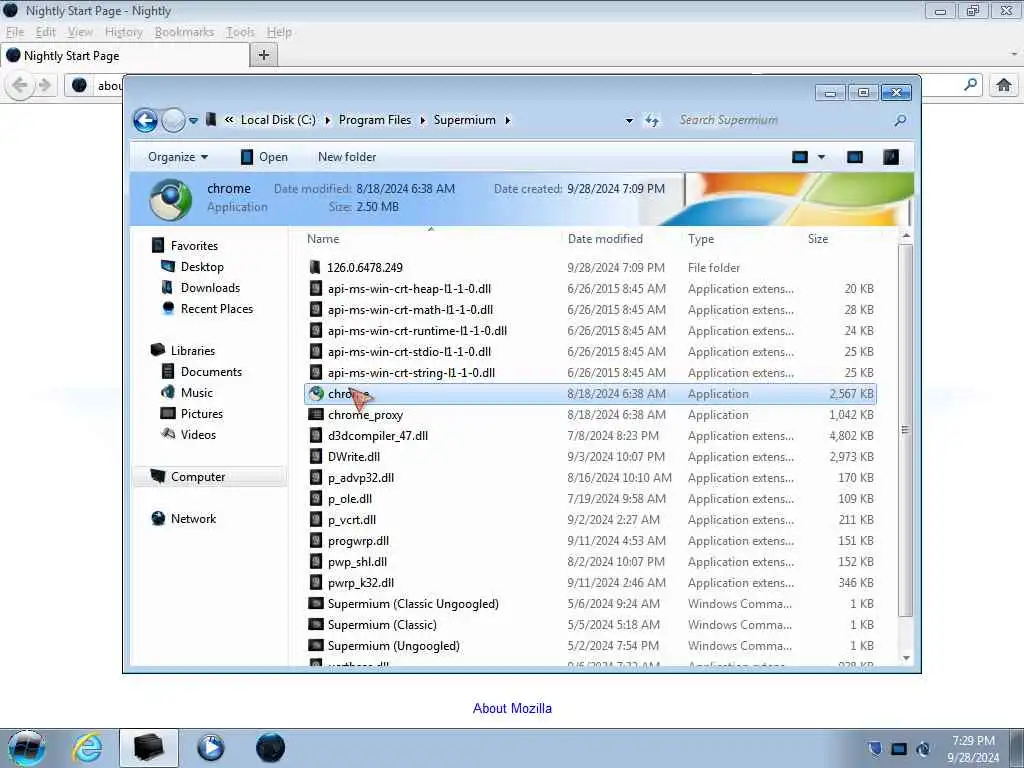This screenshot has height=768, width=1024.
Task: Click the Open toolbar button
Action: click(264, 157)
